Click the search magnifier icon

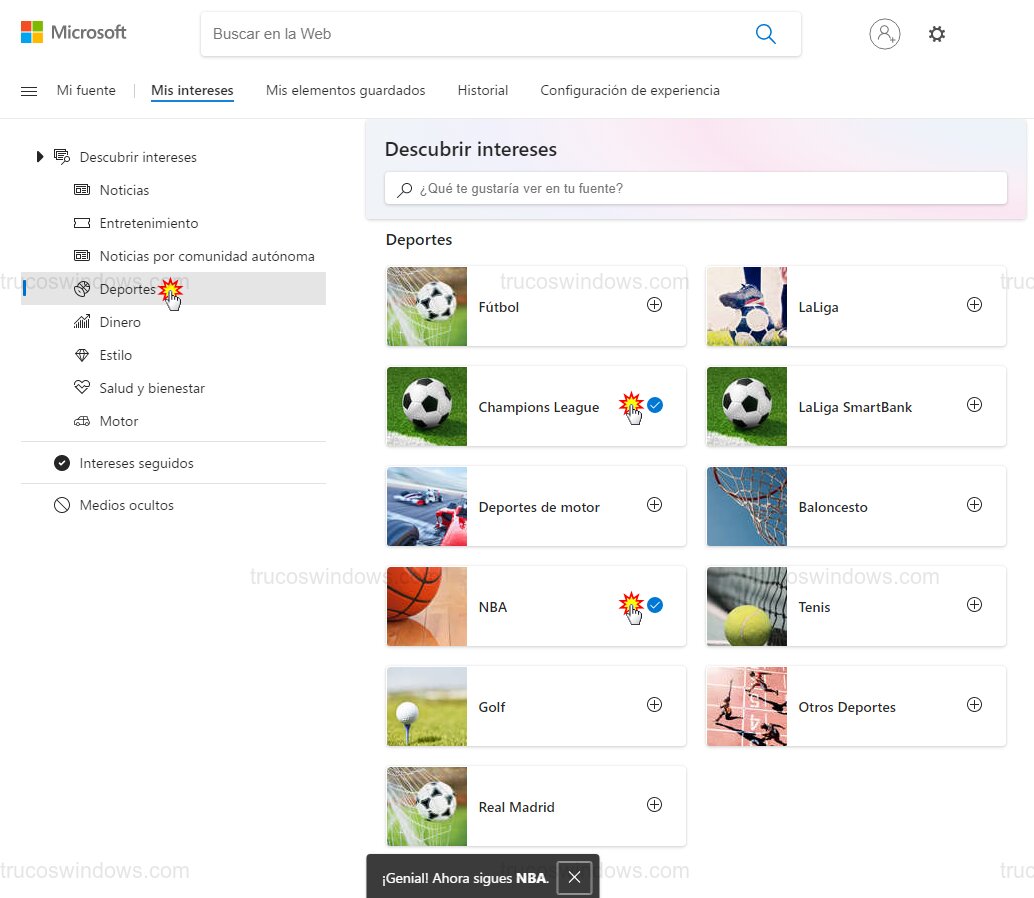click(x=765, y=34)
